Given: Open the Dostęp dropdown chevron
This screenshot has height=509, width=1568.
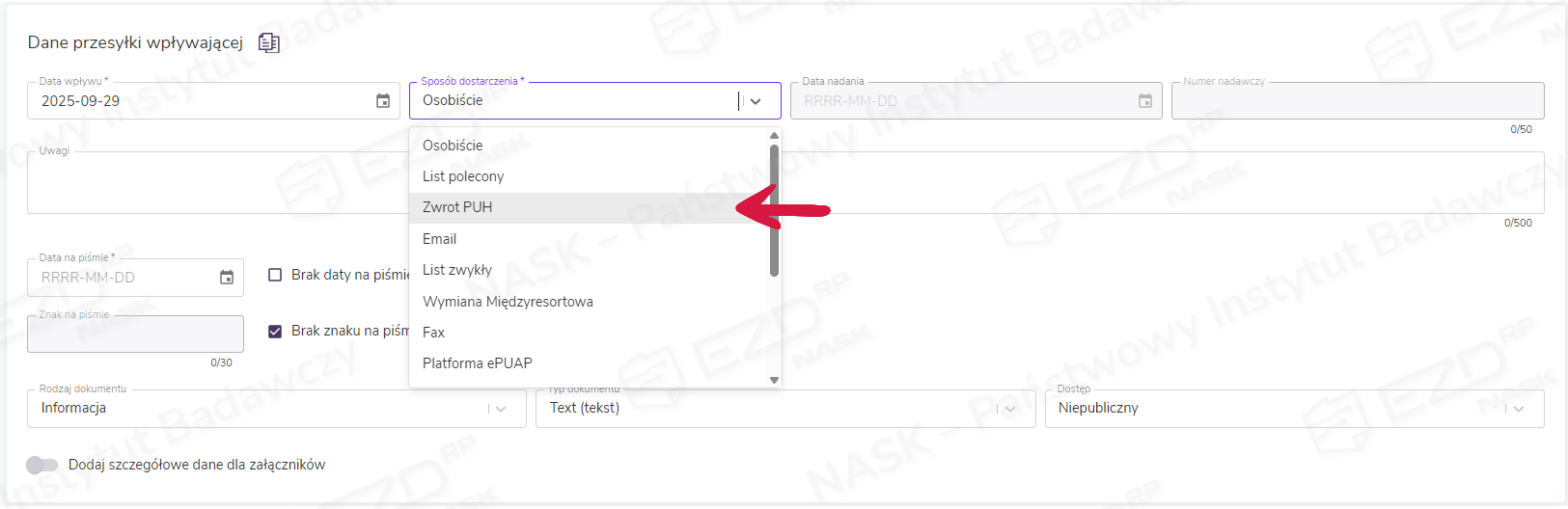Looking at the screenshot, I should [1519, 409].
